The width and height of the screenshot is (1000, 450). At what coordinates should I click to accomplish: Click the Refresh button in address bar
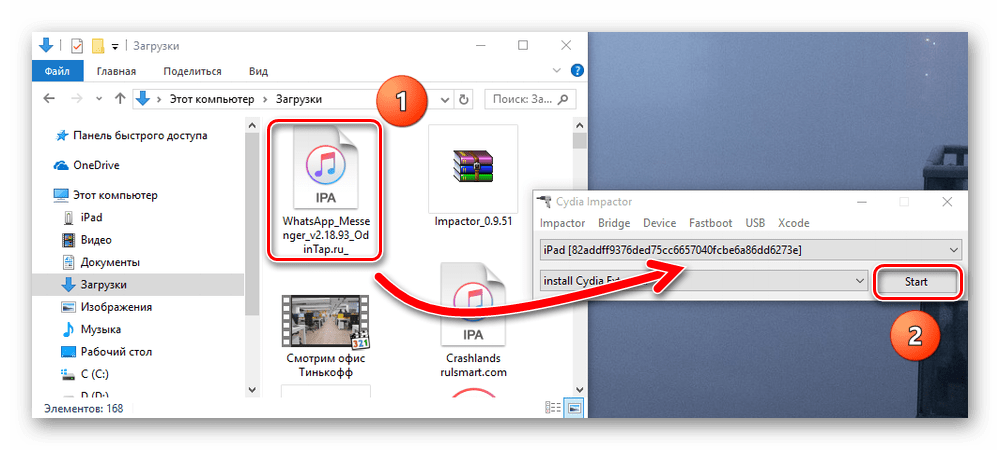[464, 99]
